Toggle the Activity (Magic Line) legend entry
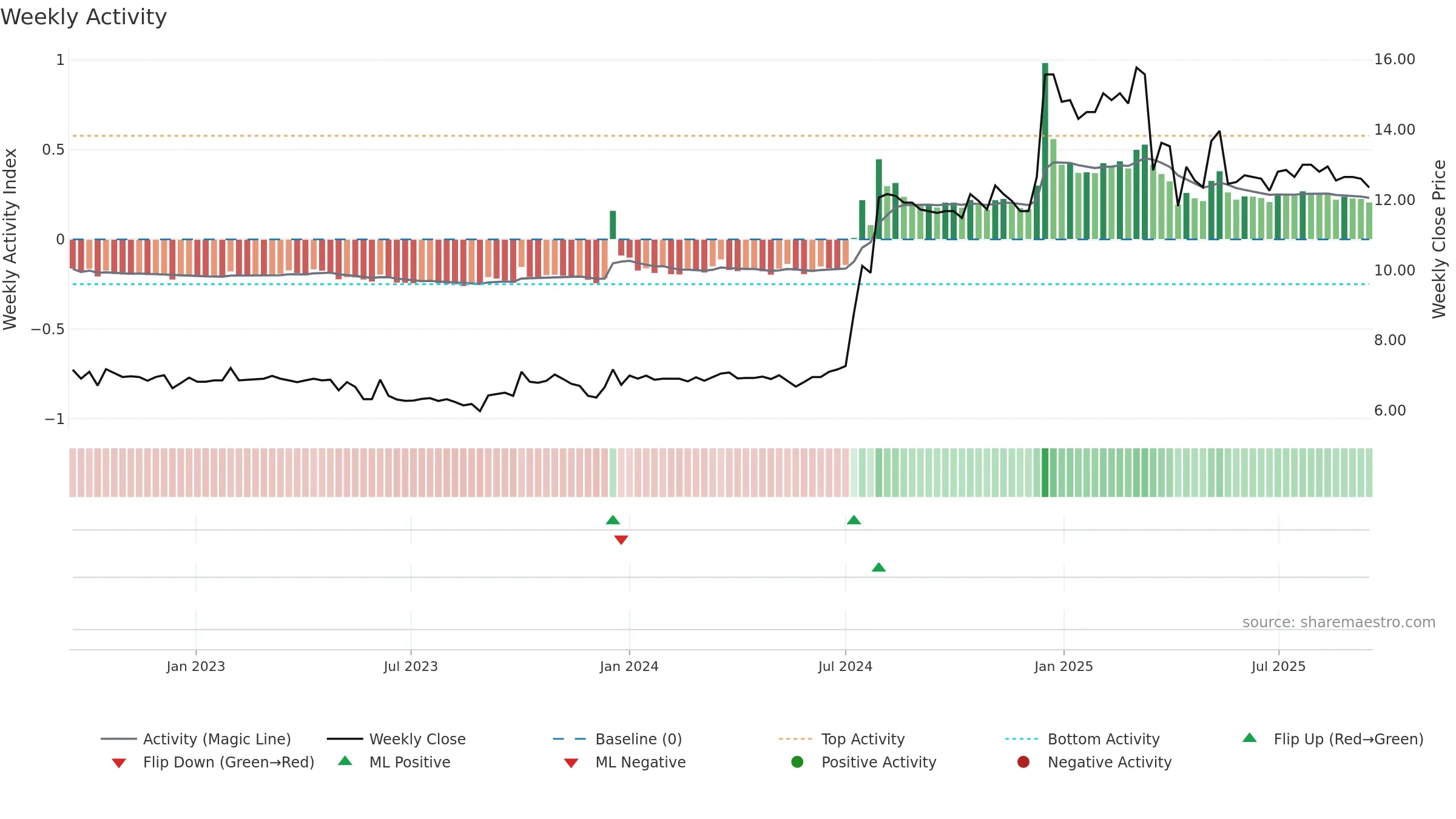Image resolution: width=1456 pixels, height=819 pixels. tap(196, 739)
